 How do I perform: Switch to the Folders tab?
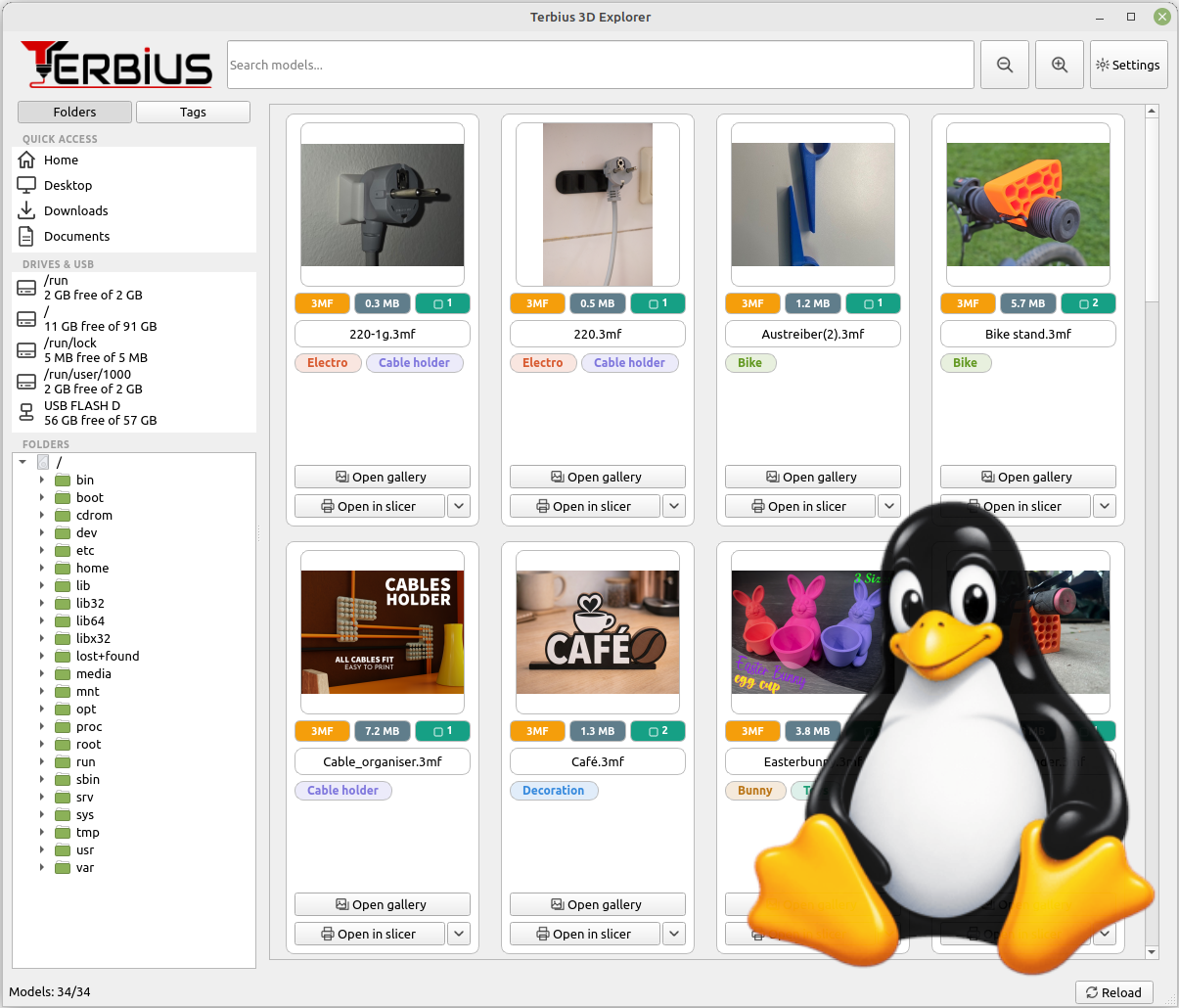click(x=74, y=112)
